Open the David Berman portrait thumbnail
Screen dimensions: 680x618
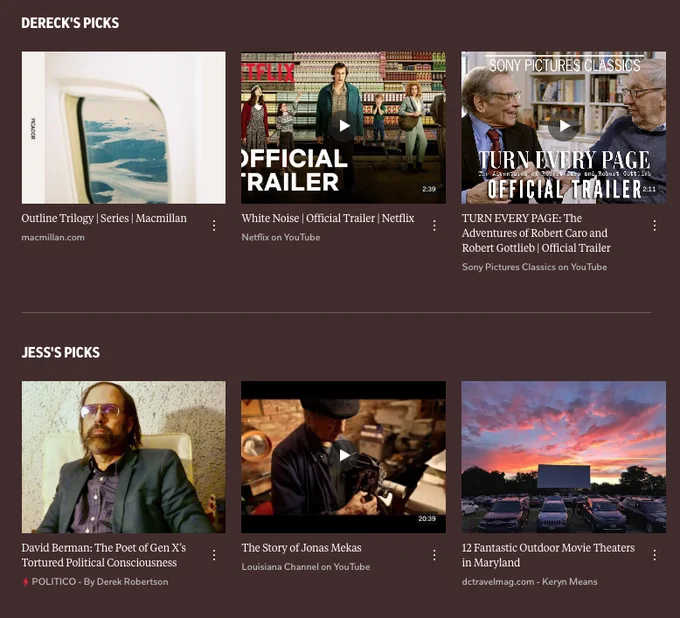124,457
